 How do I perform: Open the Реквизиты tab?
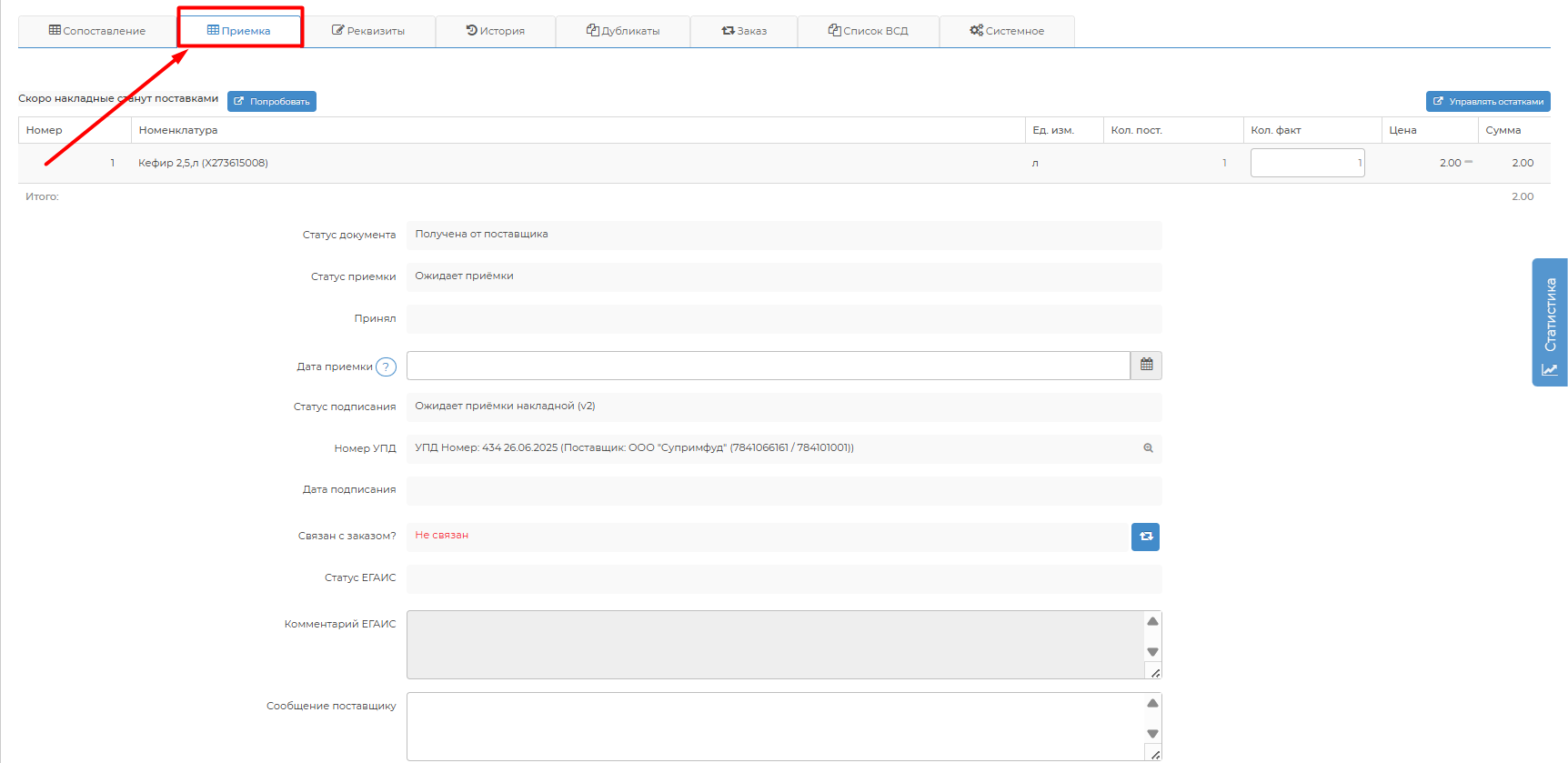tap(368, 31)
